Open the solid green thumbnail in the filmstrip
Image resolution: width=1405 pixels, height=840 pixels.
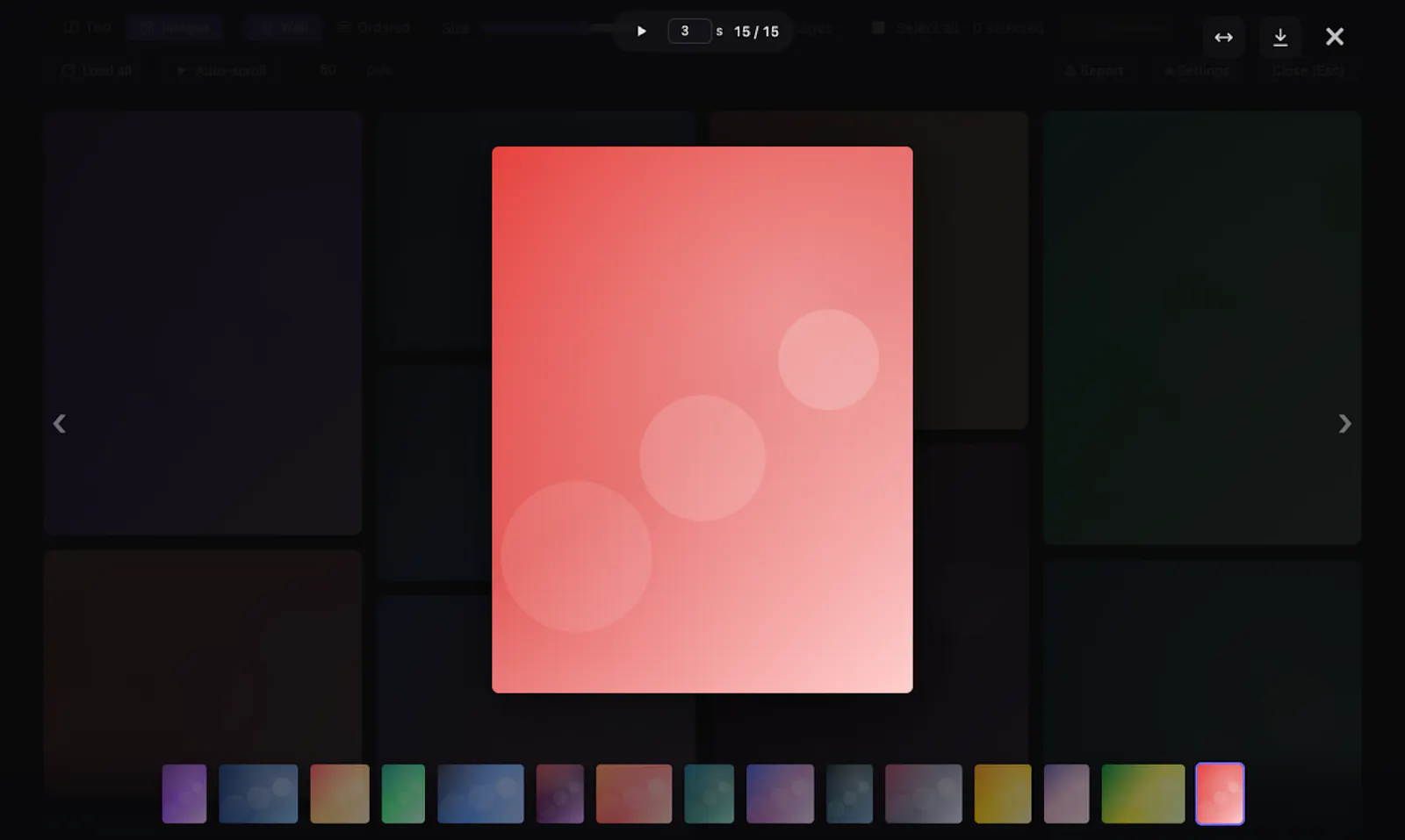tap(403, 793)
